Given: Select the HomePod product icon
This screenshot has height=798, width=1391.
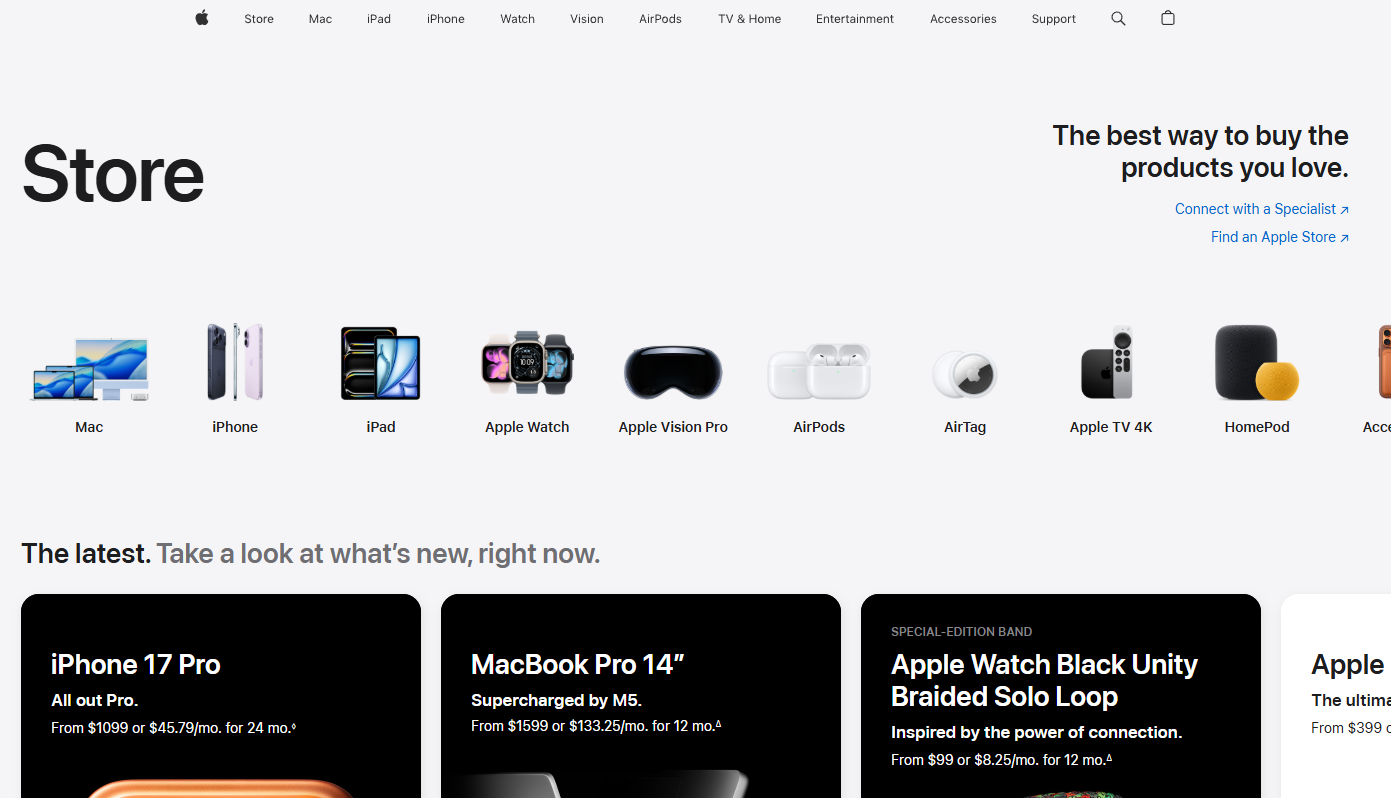Looking at the screenshot, I should [1257, 363].
